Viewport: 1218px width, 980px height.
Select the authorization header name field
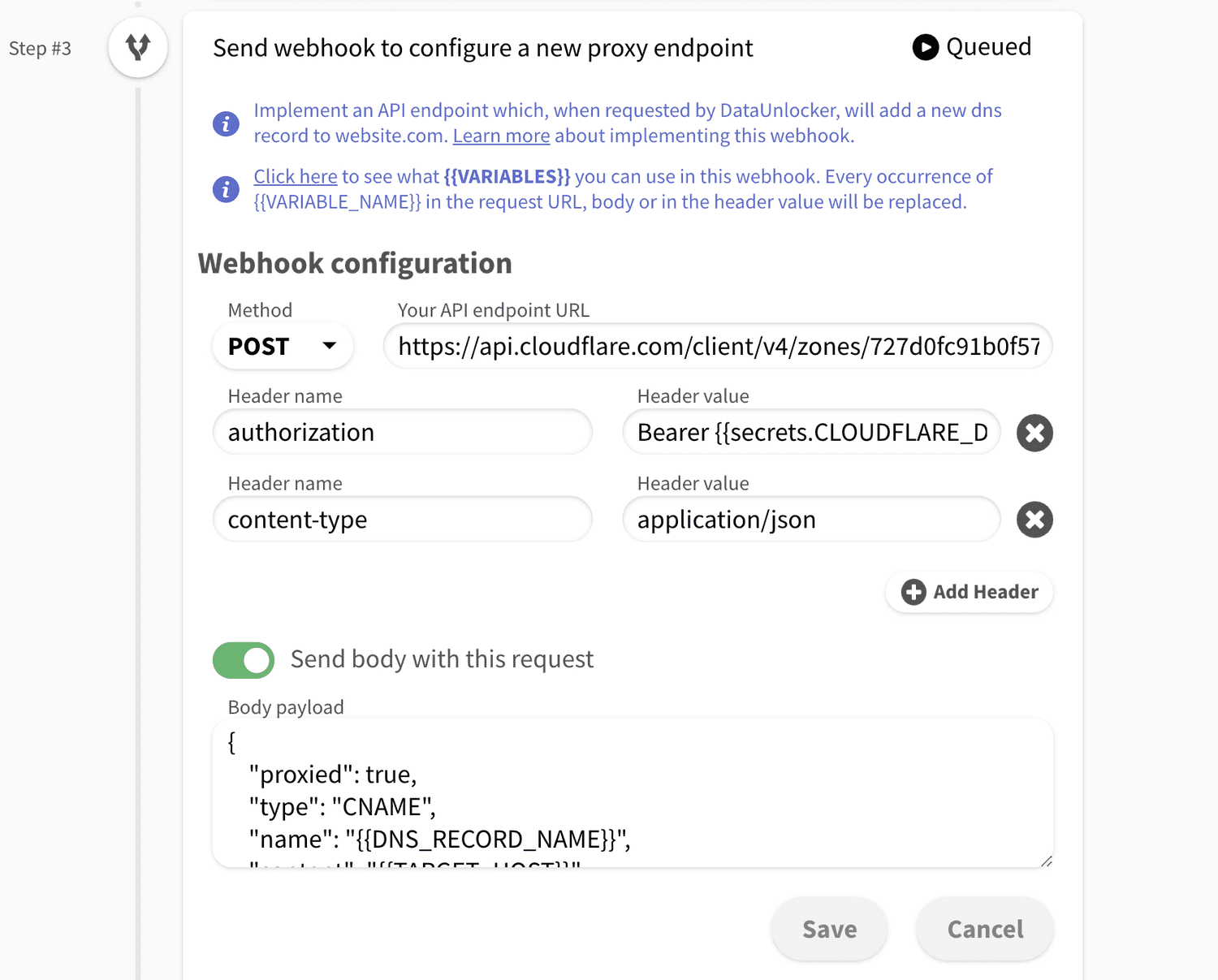pos(402,432)
